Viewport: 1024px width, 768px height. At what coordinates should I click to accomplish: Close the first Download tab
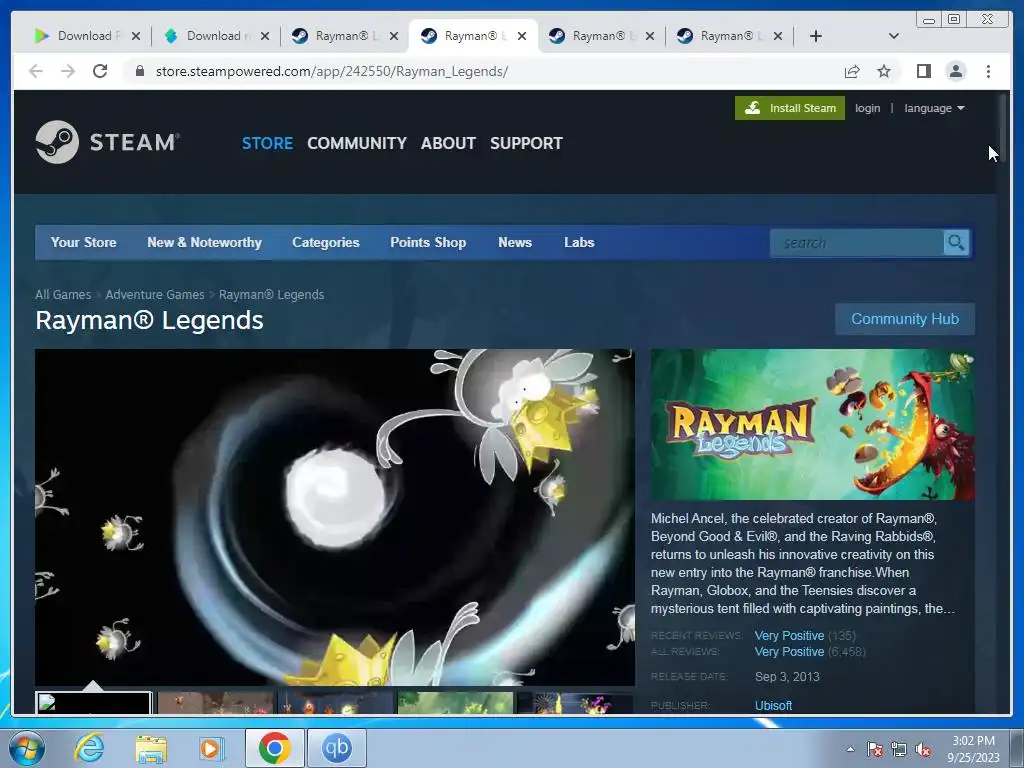tap(136, 36)
